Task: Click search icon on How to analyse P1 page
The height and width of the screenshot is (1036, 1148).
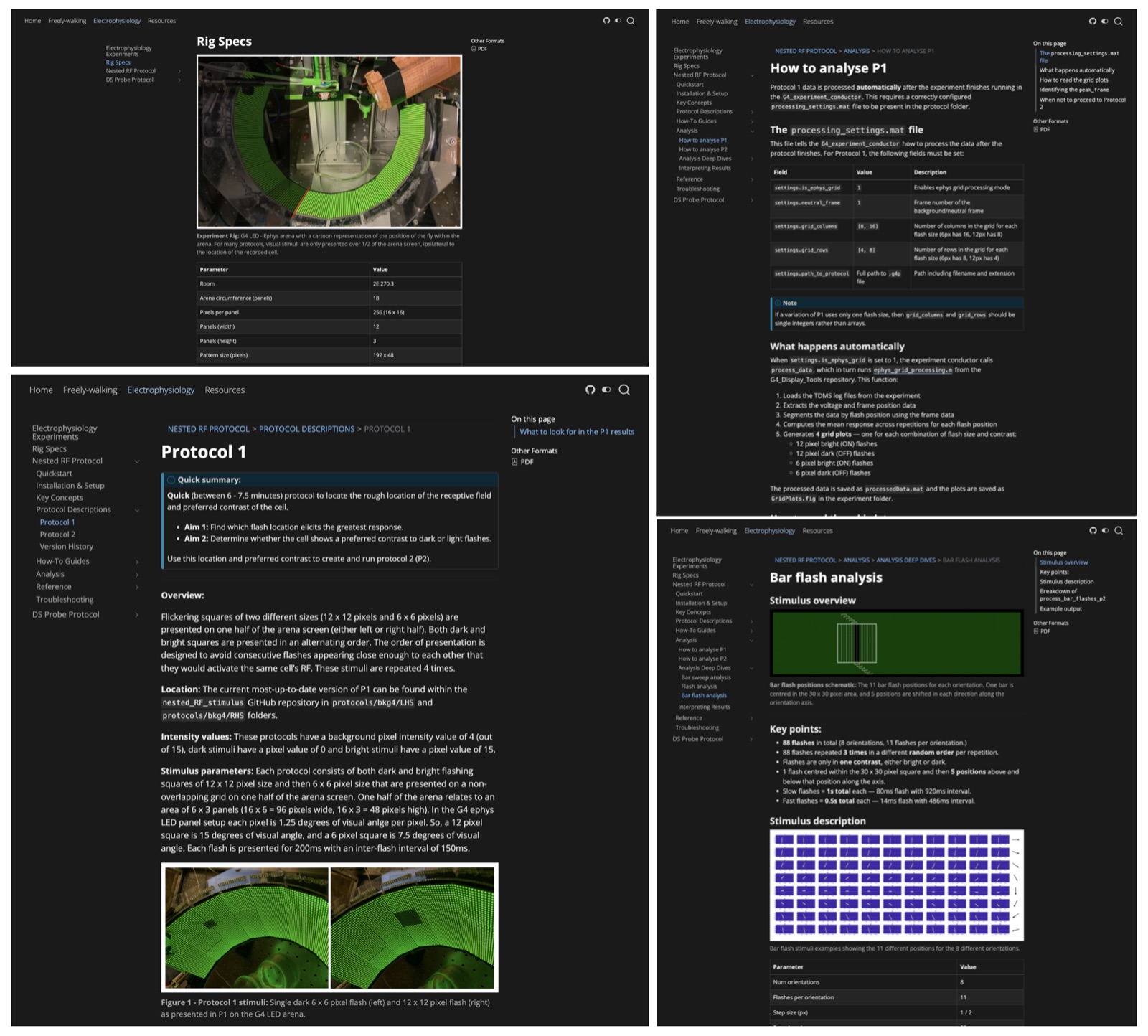Action: click(1118, 22)
